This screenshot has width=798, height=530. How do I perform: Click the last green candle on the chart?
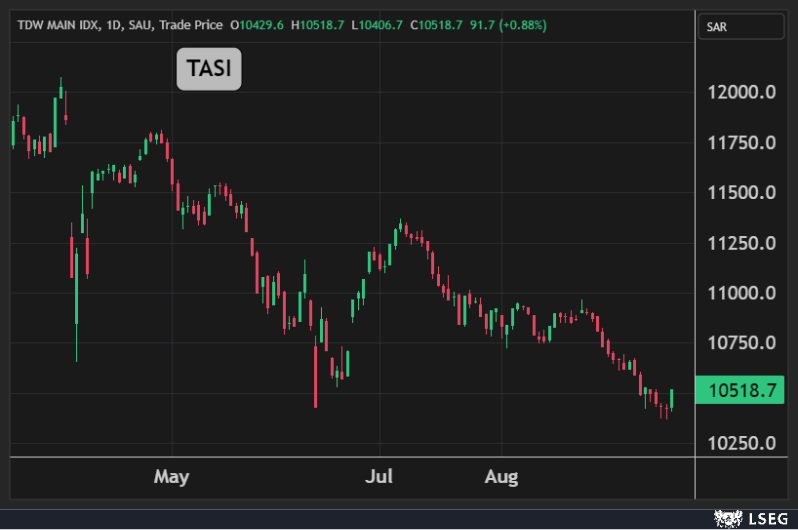pyautogui.click(x=672, y=399)
